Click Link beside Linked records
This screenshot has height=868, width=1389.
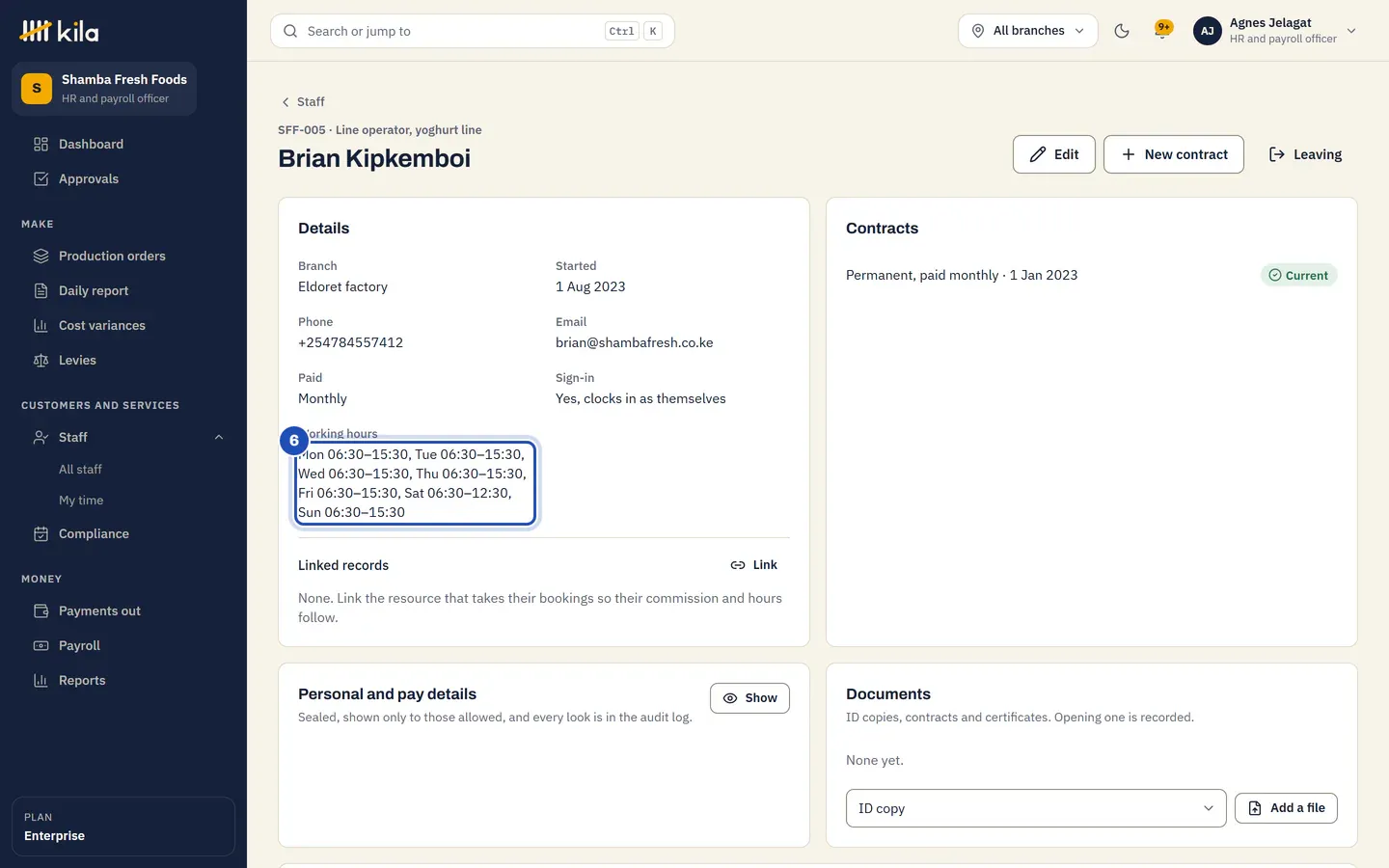[x=753, y=565]
